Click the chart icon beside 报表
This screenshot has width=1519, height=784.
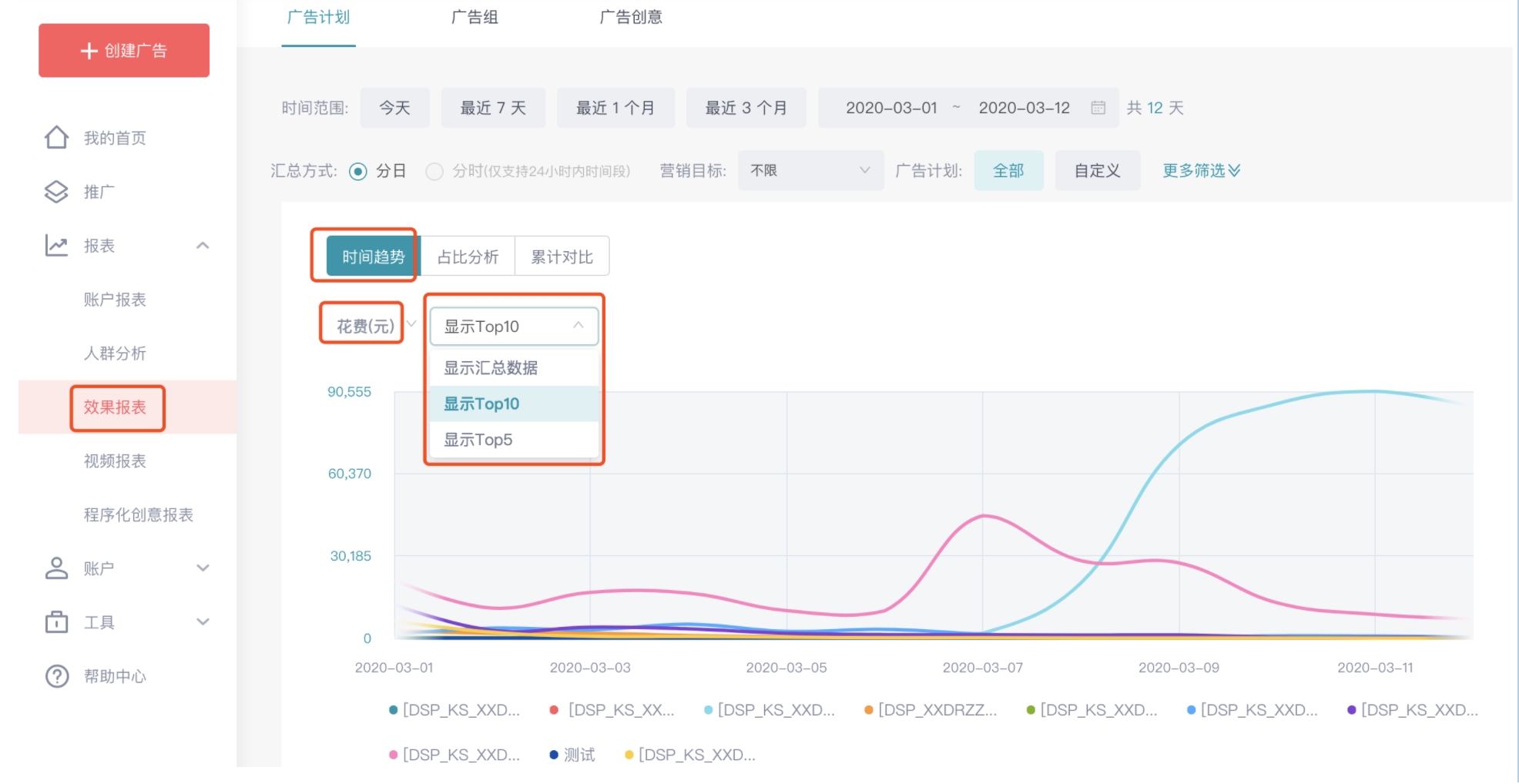pos(56,246)
